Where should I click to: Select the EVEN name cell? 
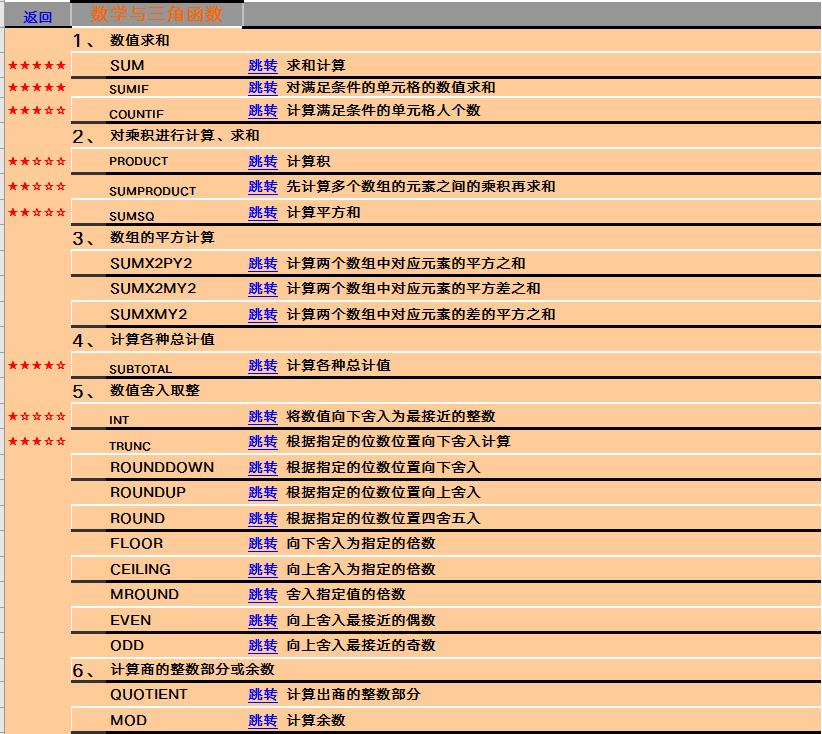point(131,620)
